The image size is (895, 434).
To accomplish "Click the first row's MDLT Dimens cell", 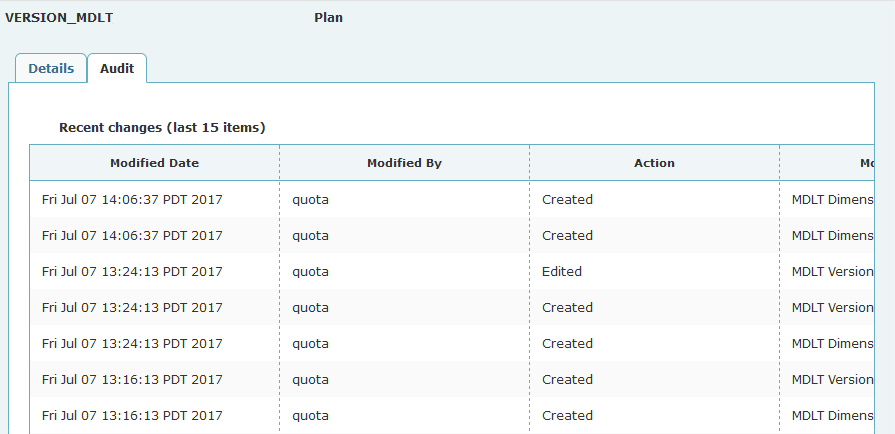I will tap(832, 199).
